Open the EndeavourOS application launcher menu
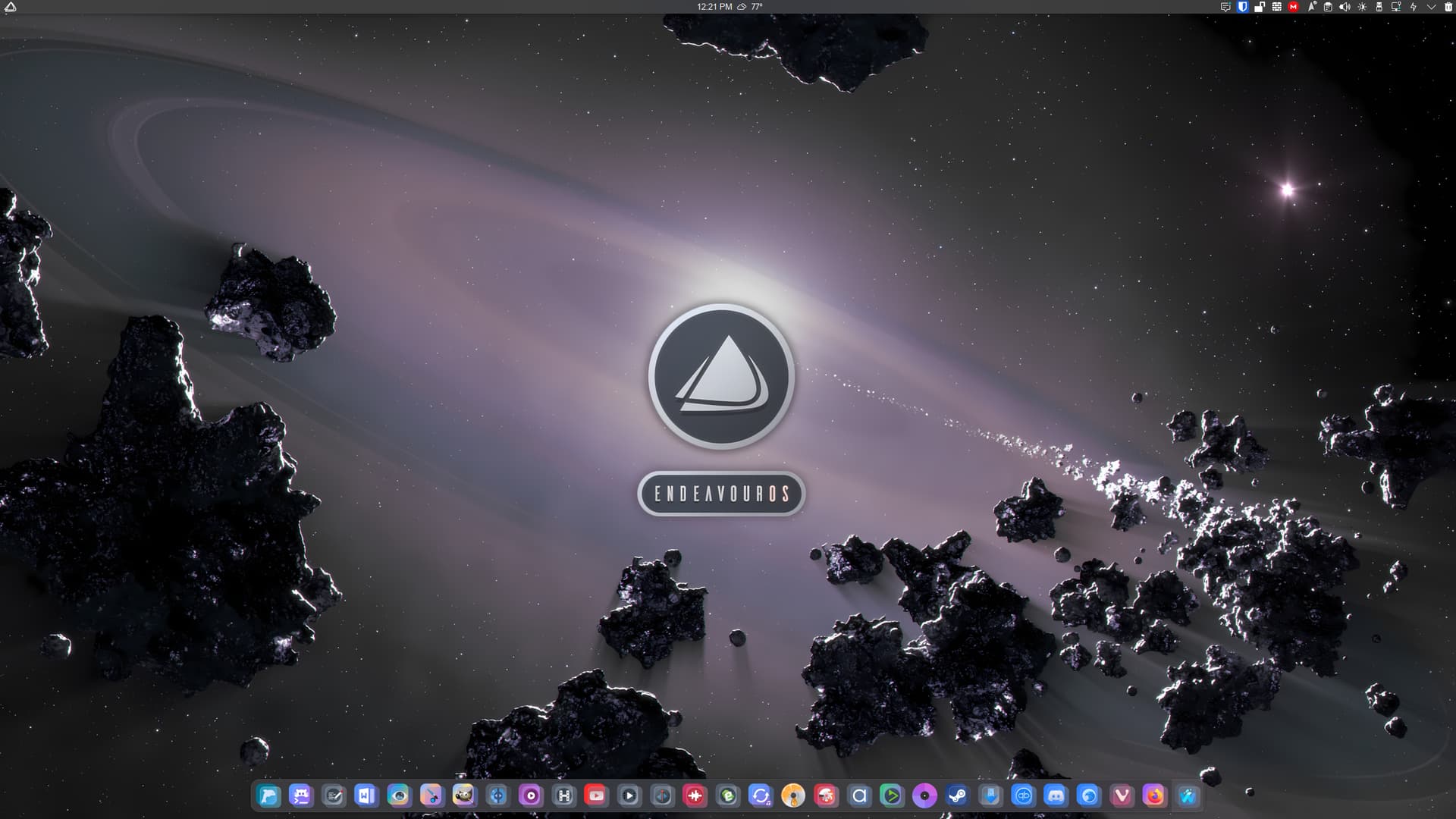 pos(11,7)
